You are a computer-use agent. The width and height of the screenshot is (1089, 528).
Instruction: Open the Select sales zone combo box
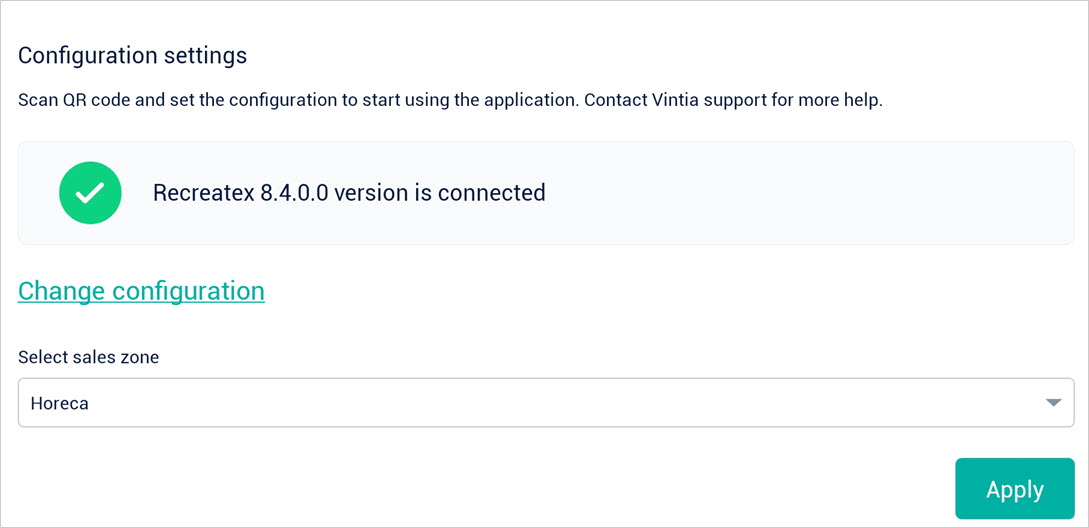[x=545, y=403]
